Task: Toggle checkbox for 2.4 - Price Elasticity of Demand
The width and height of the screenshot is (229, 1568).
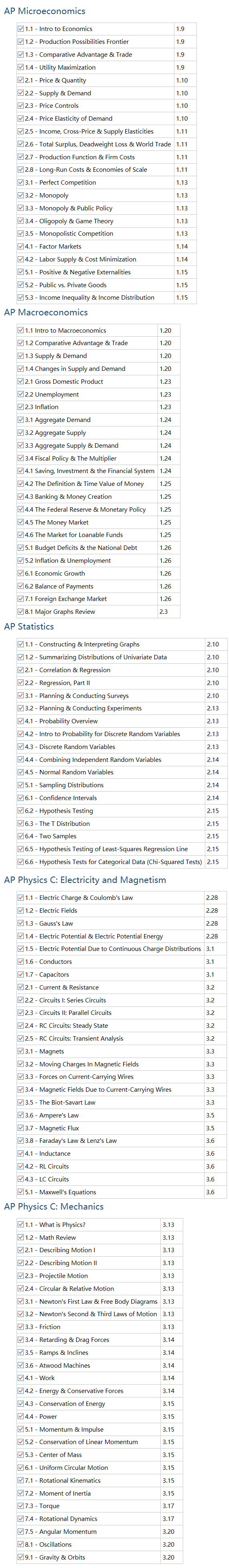Action: (21, 119)
